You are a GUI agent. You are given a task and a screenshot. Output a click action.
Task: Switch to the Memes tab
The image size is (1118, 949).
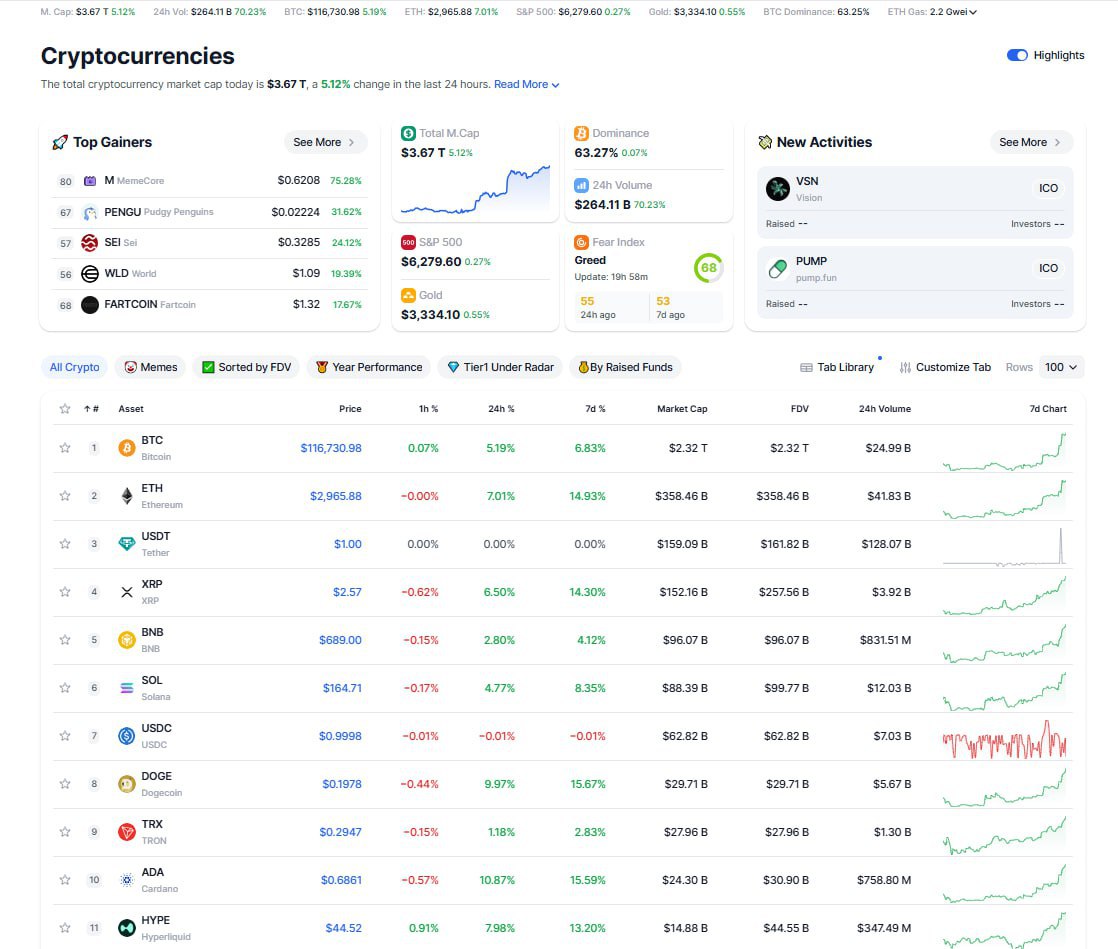pyautogui.click(x=150, y=367)
